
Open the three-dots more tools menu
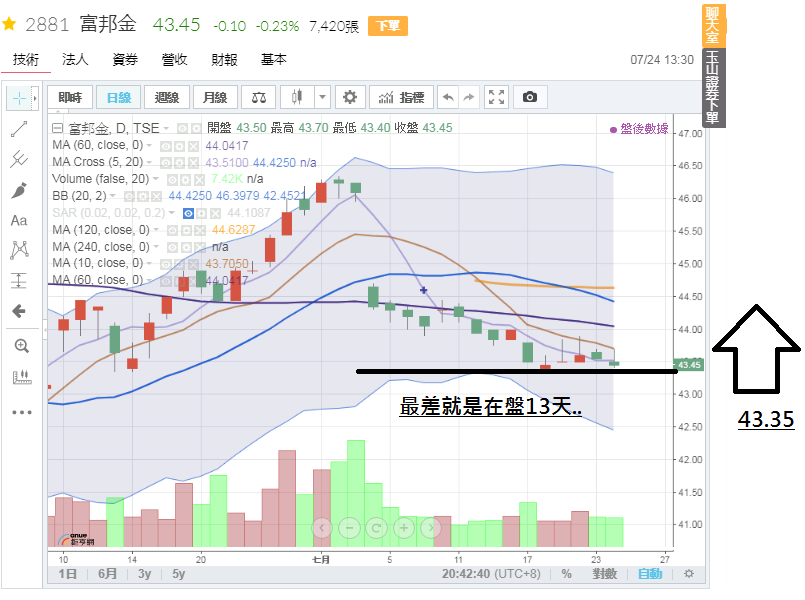coord(22,412)
